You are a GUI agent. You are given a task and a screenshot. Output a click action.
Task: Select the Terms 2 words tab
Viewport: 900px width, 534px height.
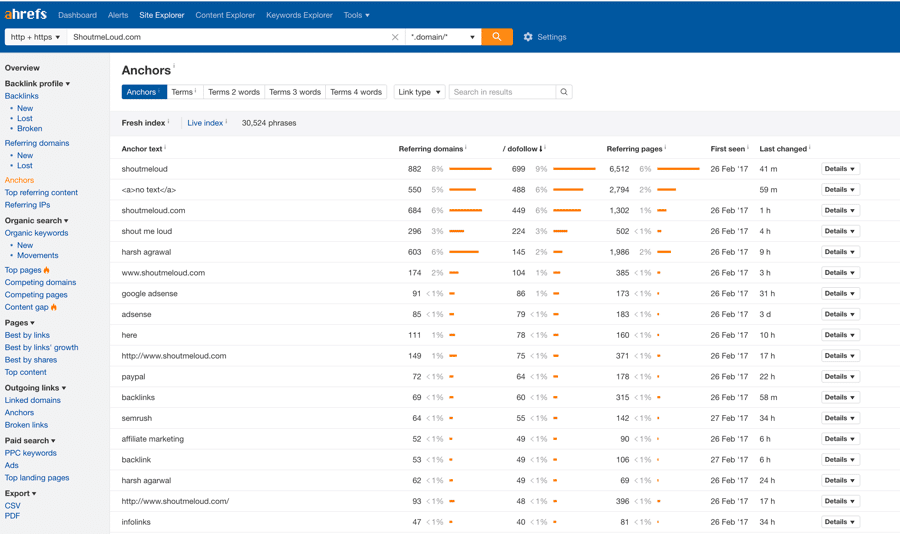[x=234, y=92]
